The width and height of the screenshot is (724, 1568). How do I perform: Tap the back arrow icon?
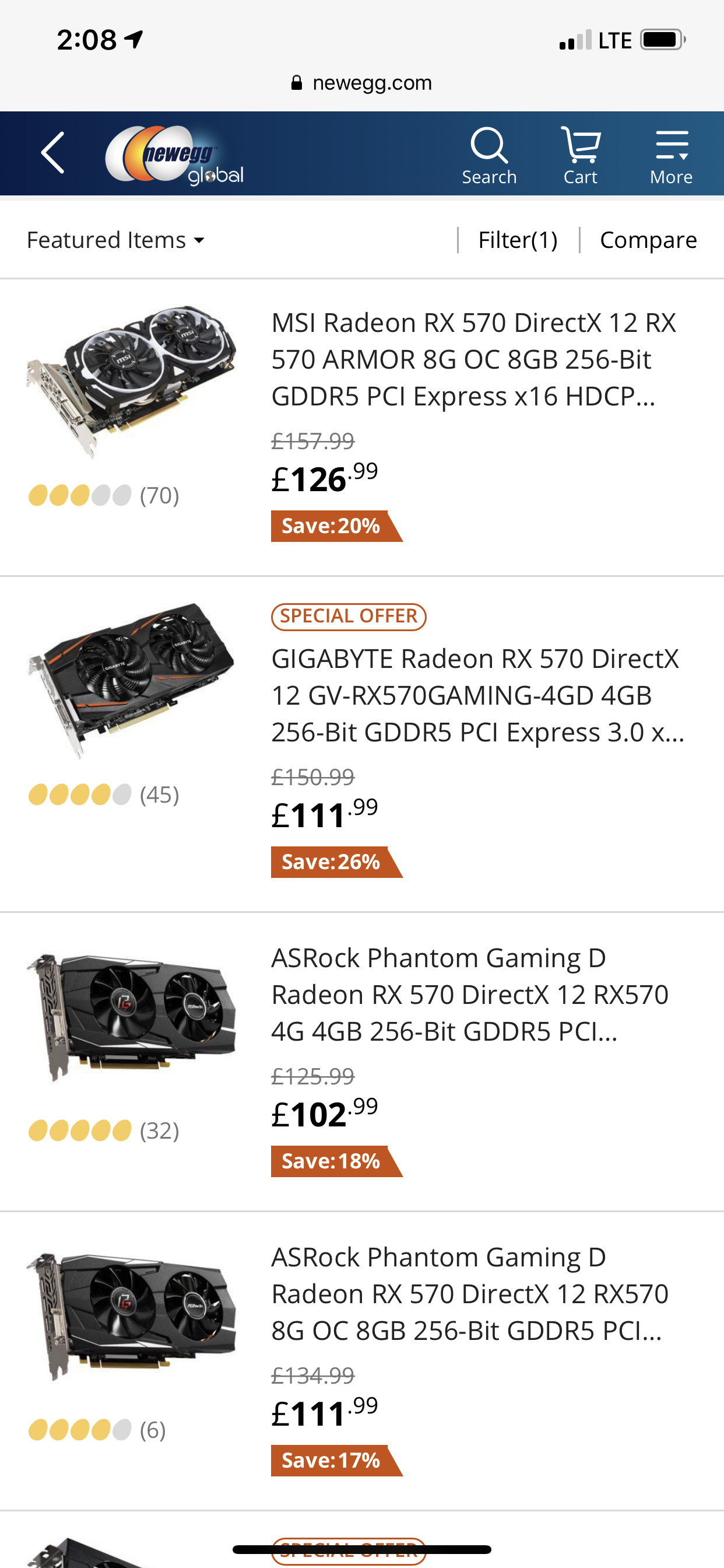point(53,153)
